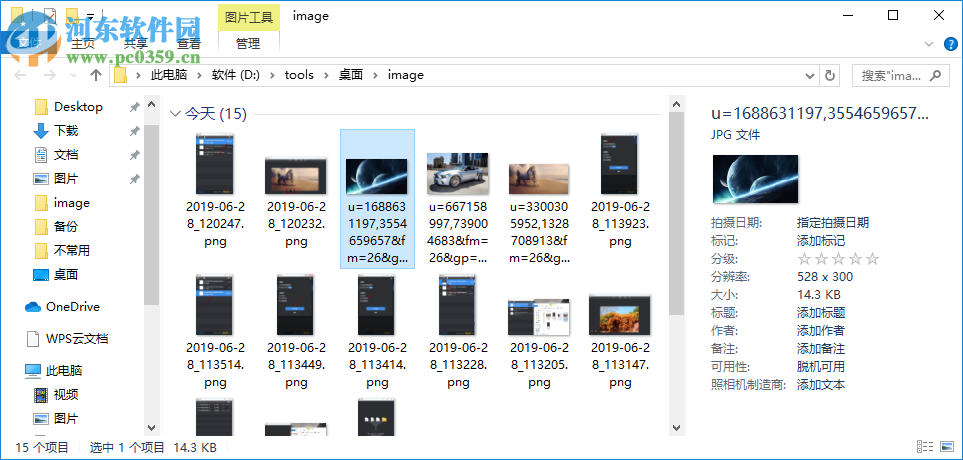This screenshot has height=460, width=963.
Task: Select the 图片工具 contextual tab
Action: [x=249, y=17]
